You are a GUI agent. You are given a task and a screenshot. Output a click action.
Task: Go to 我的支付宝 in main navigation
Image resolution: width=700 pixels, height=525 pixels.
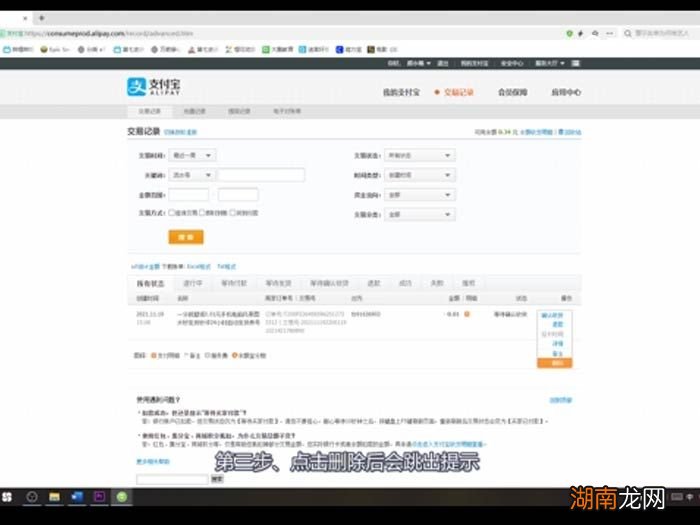(x=401, y=92)
